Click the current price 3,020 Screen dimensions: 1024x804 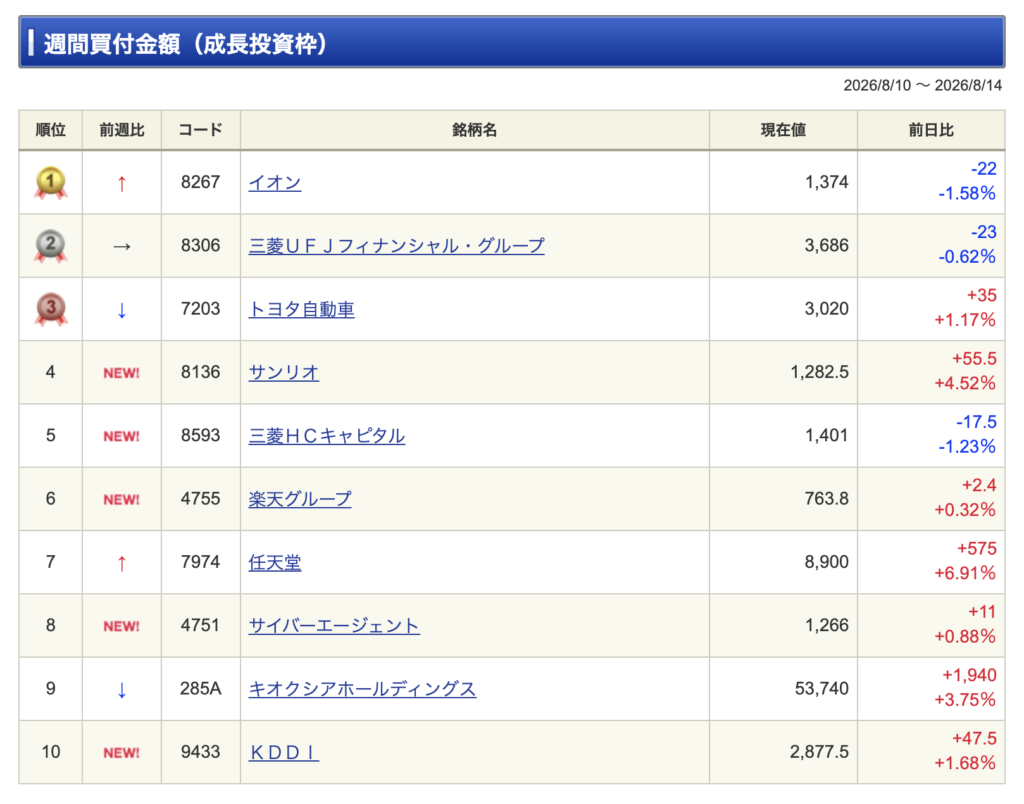click(826, 309)
